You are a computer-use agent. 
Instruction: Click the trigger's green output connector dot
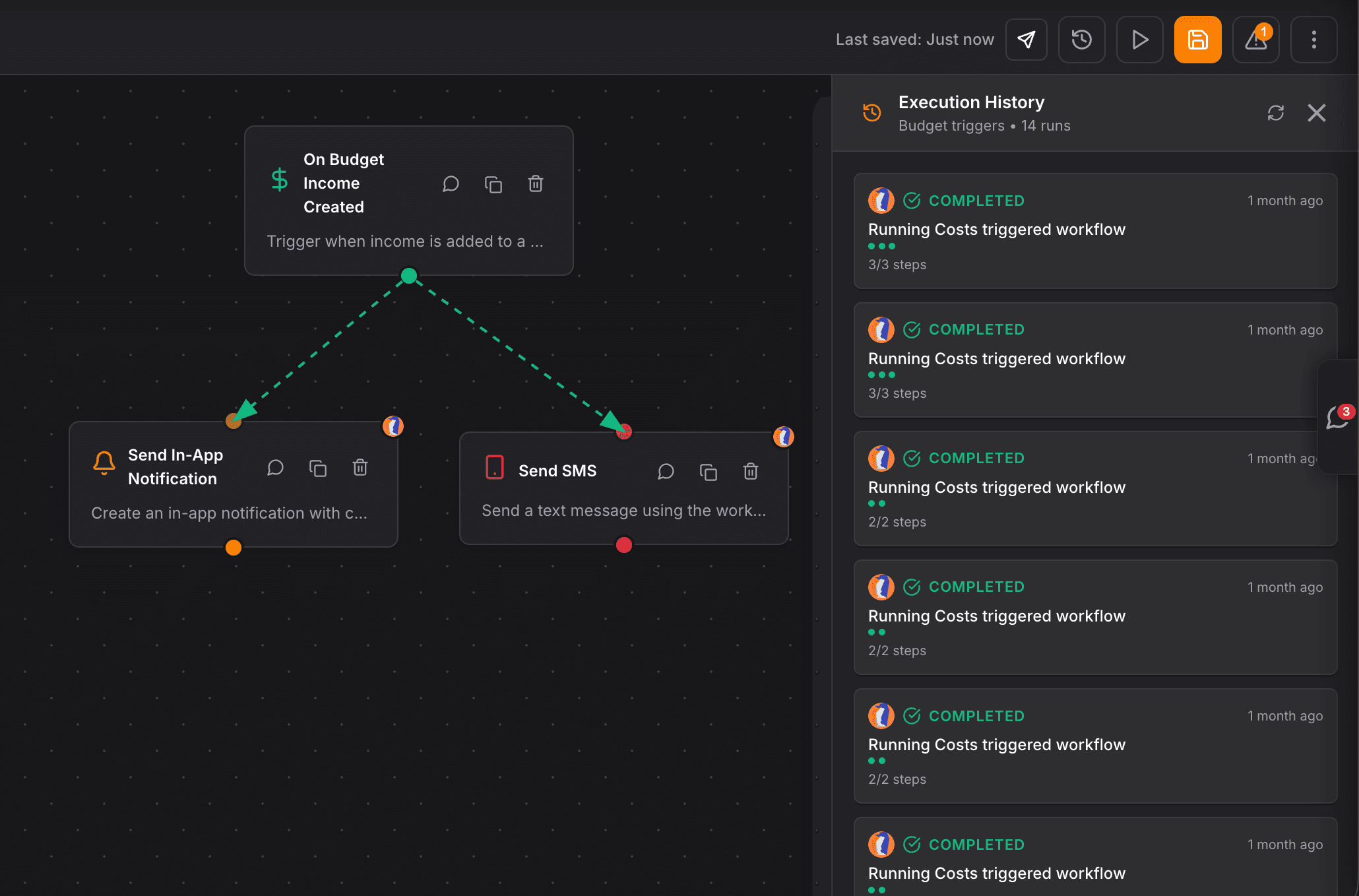tap(408, 276)
